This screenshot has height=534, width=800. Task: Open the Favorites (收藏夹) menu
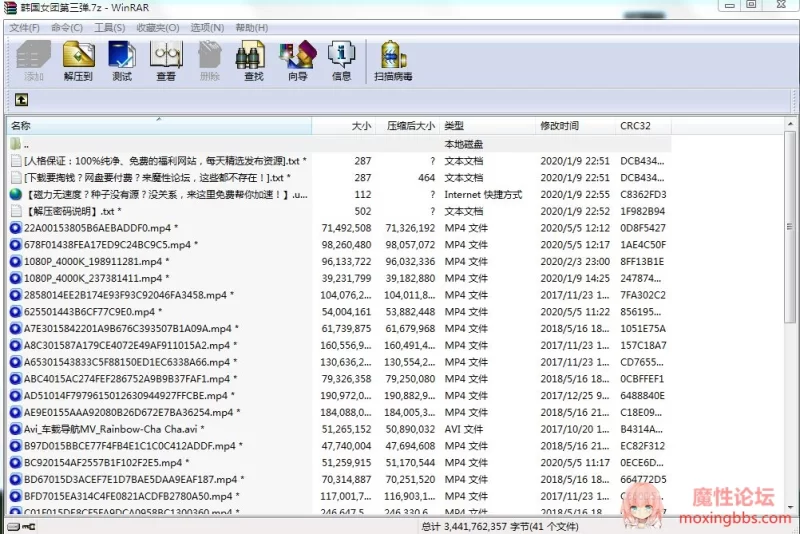(x=158, y=28)
